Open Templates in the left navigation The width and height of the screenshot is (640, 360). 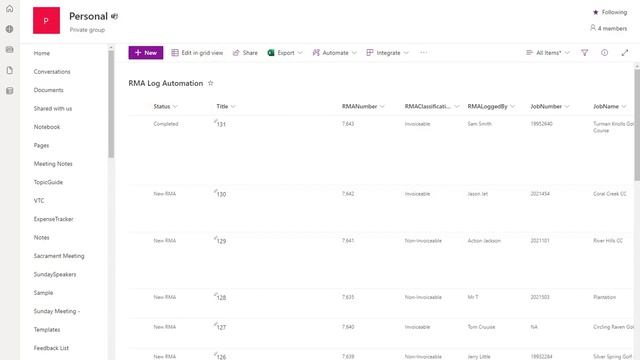click(x=47, y=330)
